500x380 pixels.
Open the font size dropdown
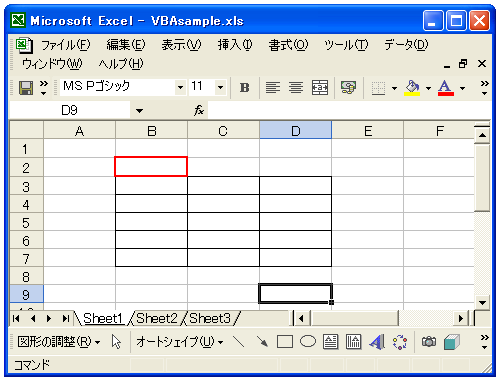coord(220,88)
